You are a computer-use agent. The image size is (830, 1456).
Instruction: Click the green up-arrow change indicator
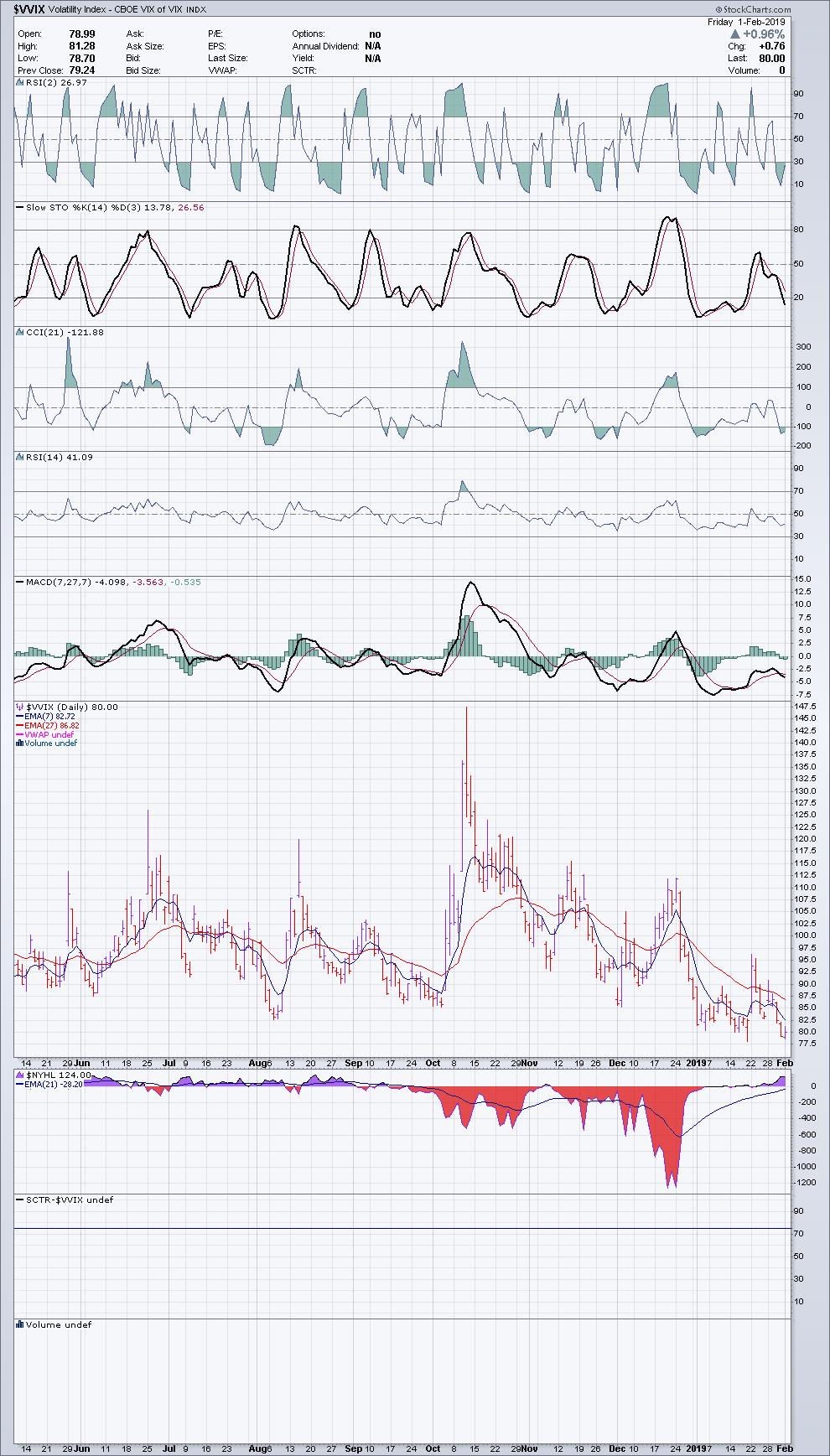[x=734, y=34]
